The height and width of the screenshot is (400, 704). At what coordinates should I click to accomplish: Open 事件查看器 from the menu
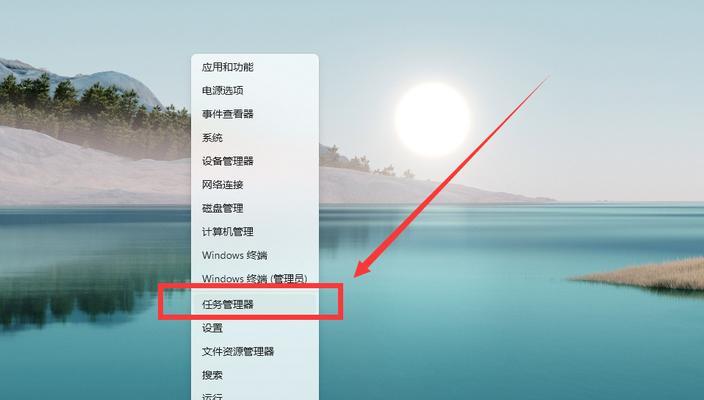pos(255,114)
